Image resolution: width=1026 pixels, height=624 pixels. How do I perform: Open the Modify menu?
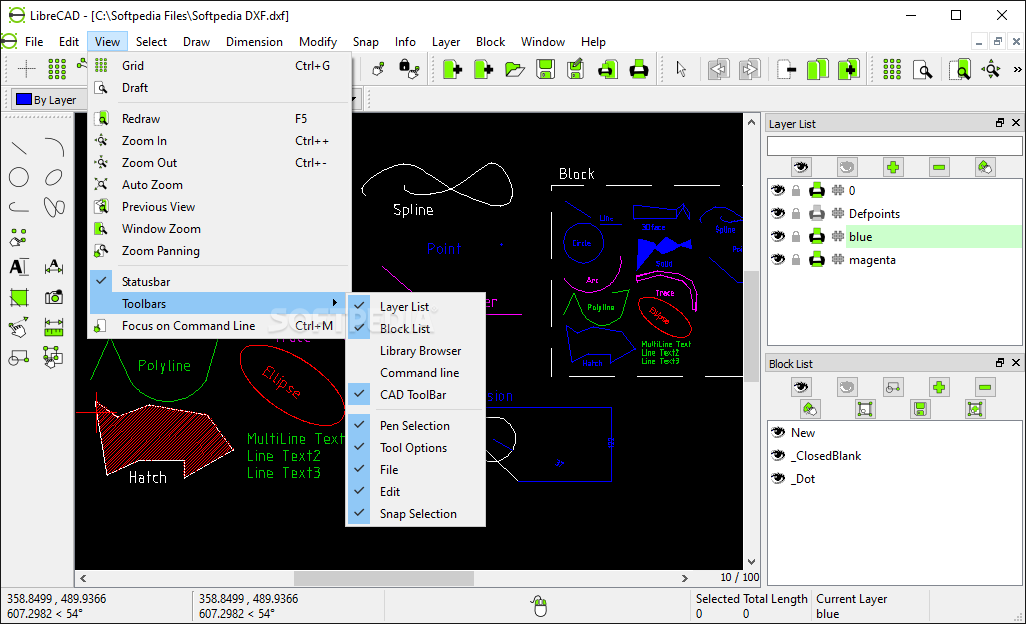coord(317,42)
